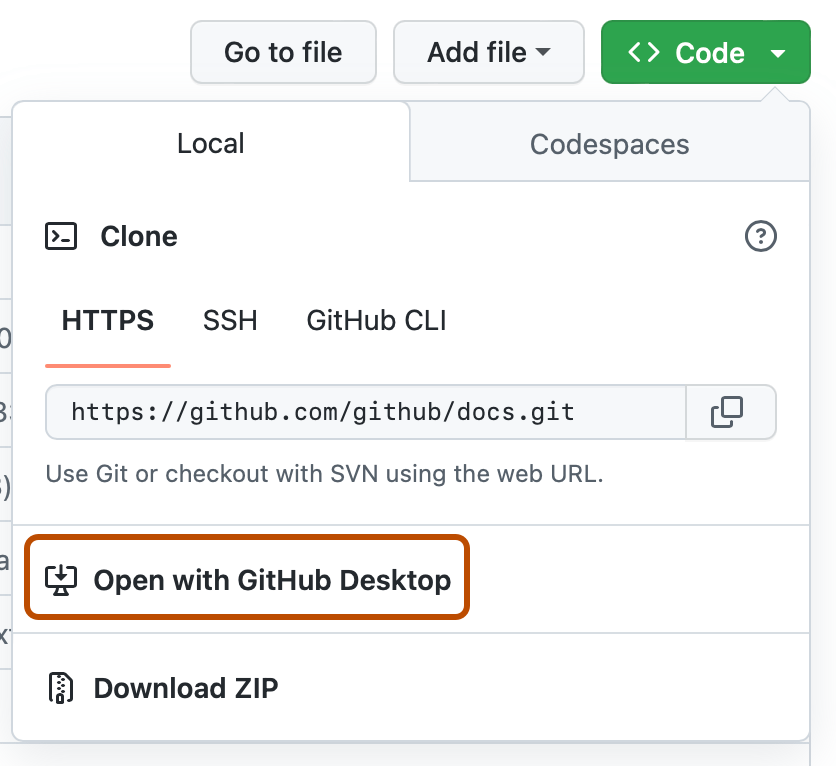Switch to the SSH clone option
The height and width of the screenshot is (766, 836).
(230, 320)
